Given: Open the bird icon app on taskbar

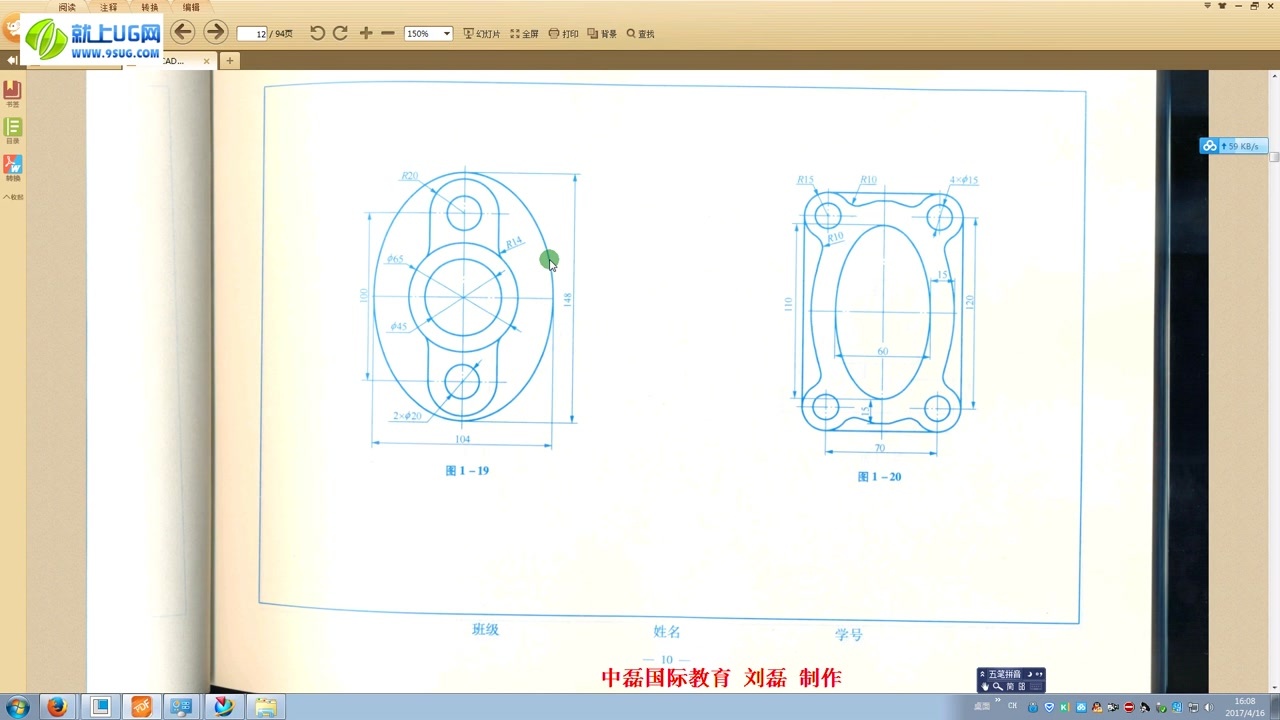Looking at the screenshot, I should 223,707.
